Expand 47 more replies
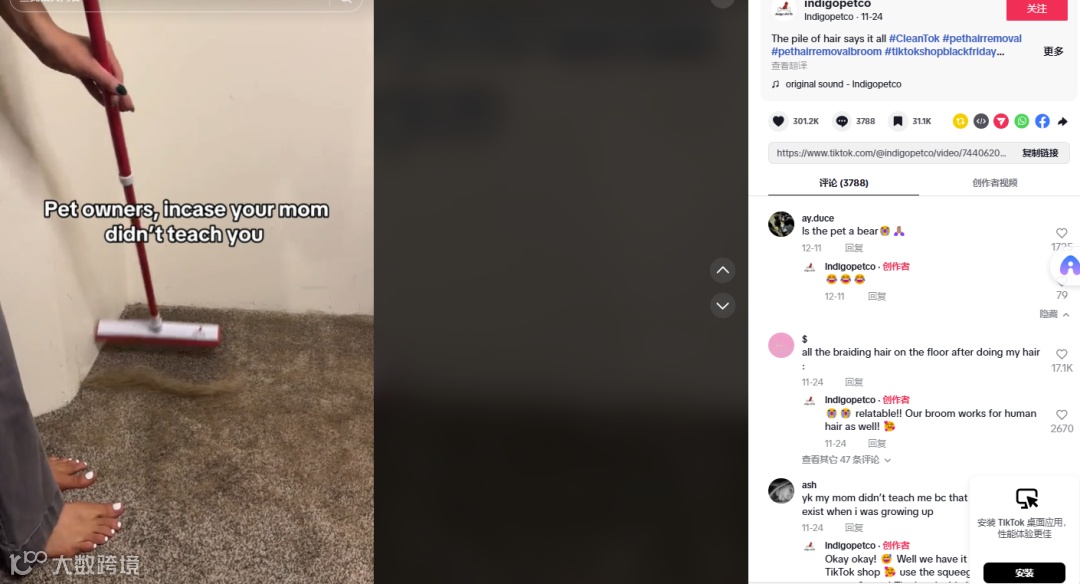The width and height of the screenshot is (1080, 584). tap(846, 459)
